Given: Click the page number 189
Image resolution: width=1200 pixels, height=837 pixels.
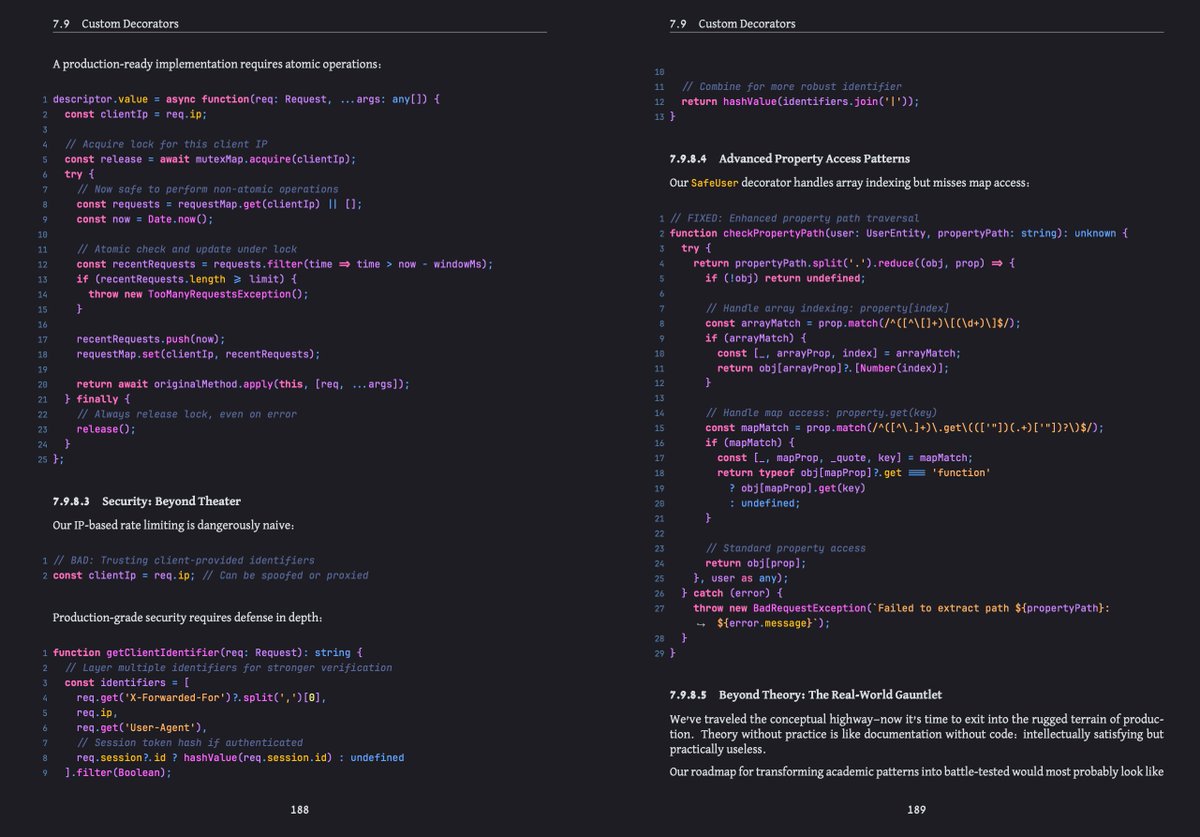Looking at the screenshot, I should [x=917, y=810].
